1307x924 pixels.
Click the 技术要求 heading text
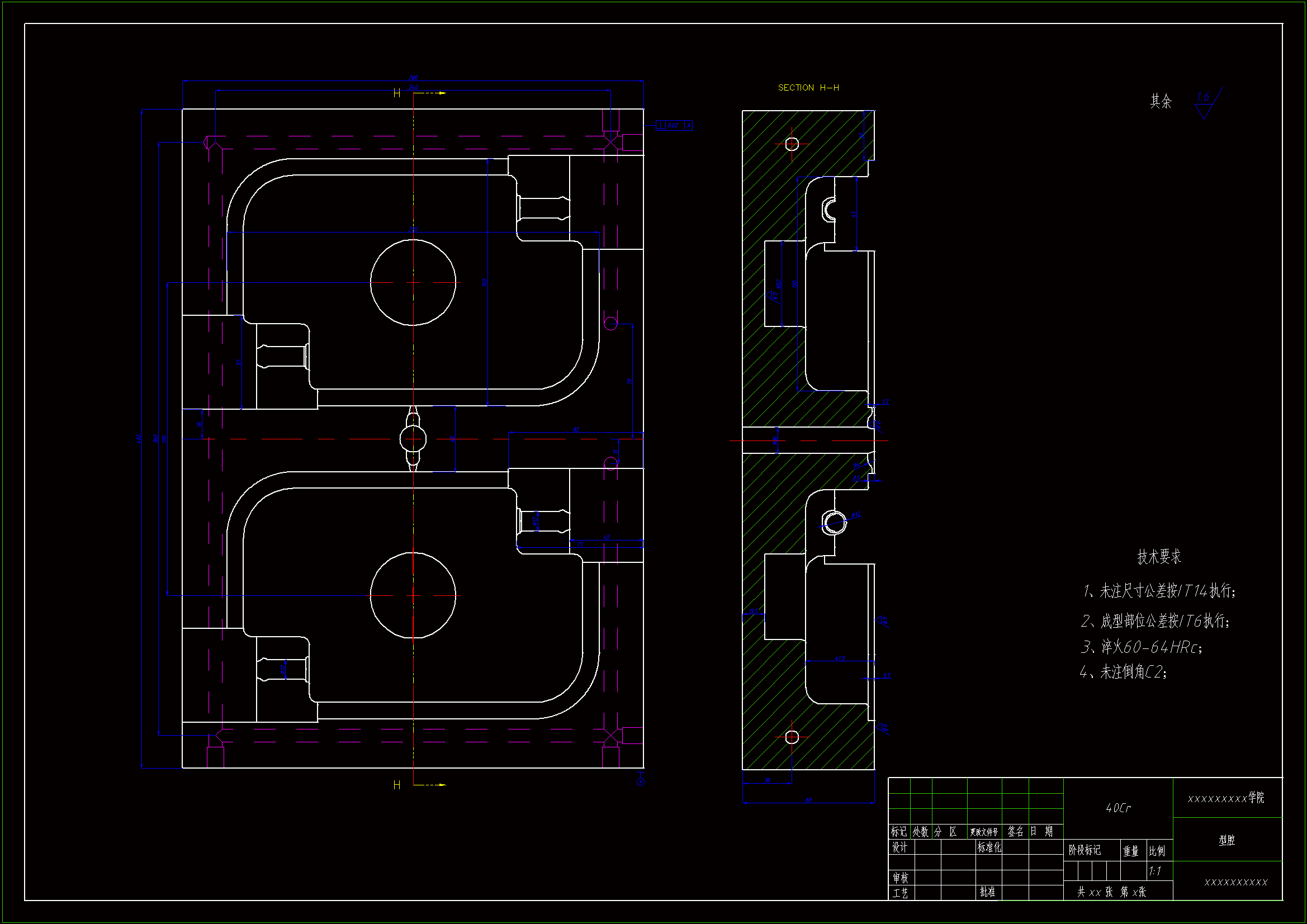(x=1159, y=557)
